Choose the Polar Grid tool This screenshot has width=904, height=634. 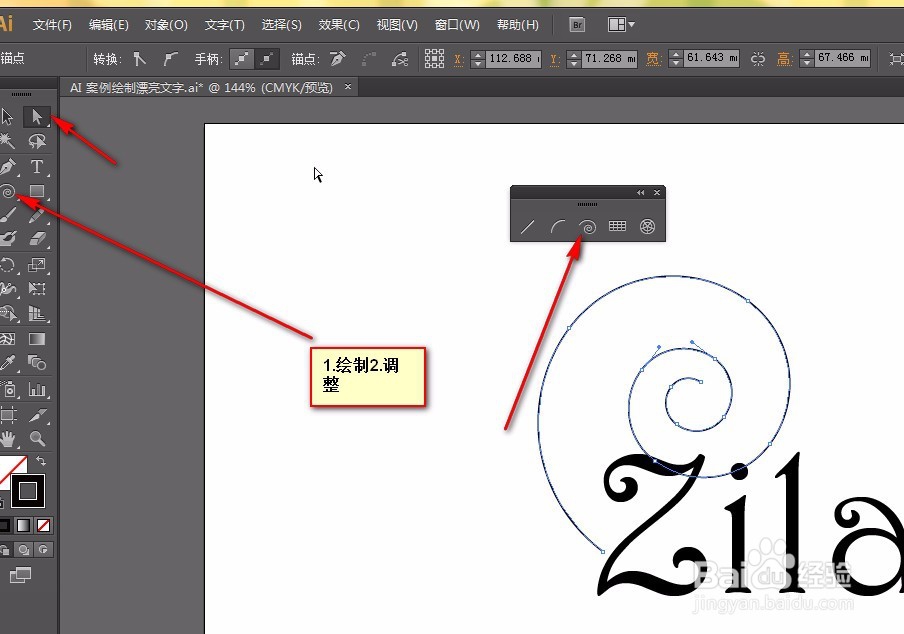[646, 225]
